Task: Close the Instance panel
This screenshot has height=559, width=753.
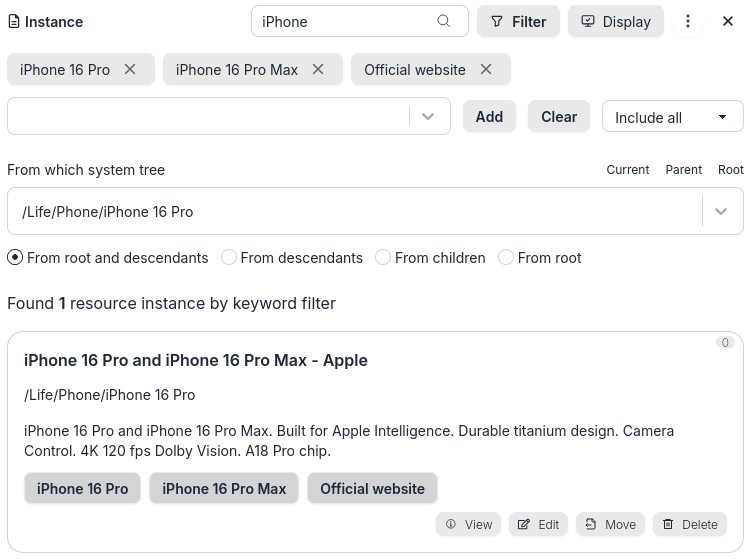Action: pos(728,21)
